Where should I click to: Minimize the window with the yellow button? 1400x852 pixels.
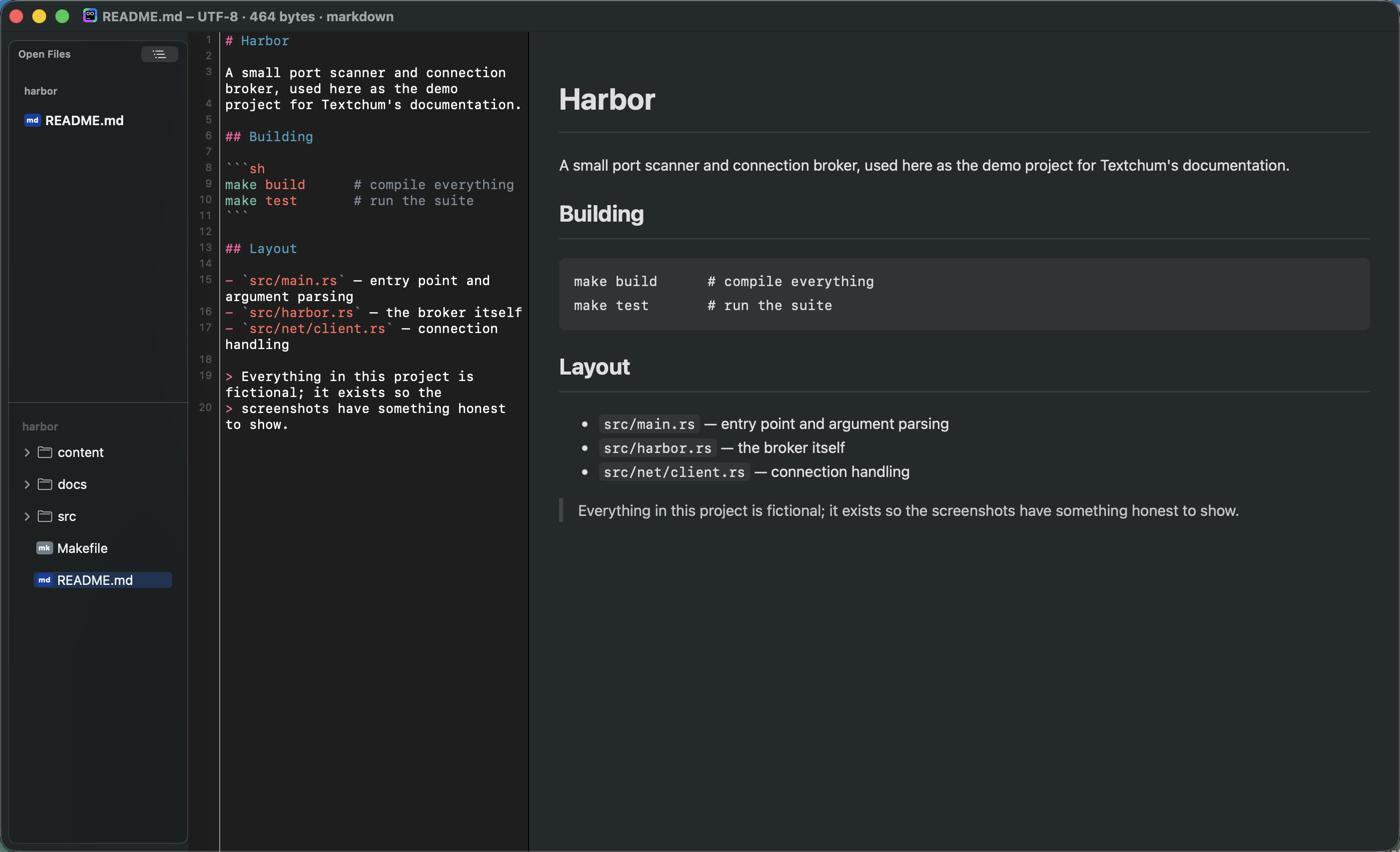point(39,16)
